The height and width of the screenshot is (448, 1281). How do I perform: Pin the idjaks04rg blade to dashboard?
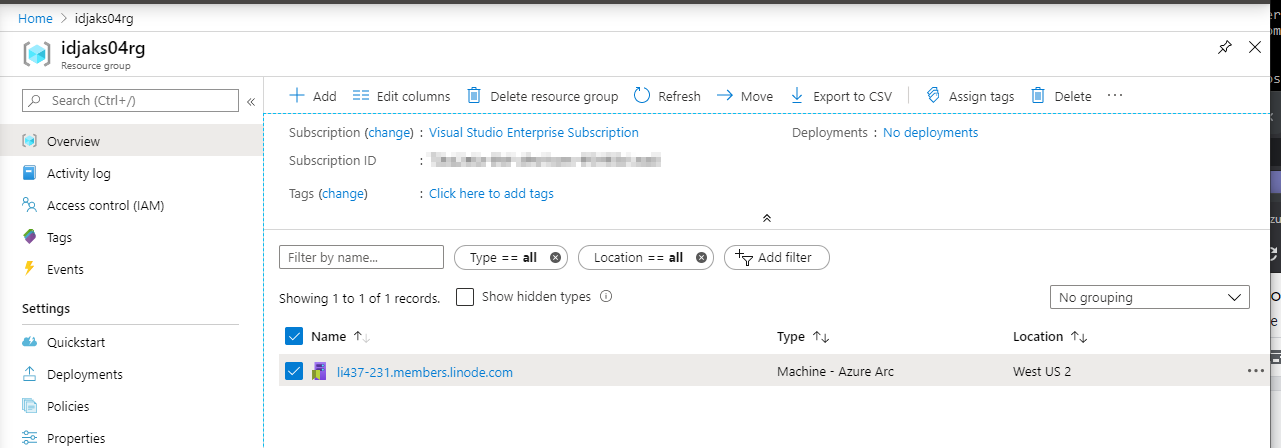point(1224,47)
